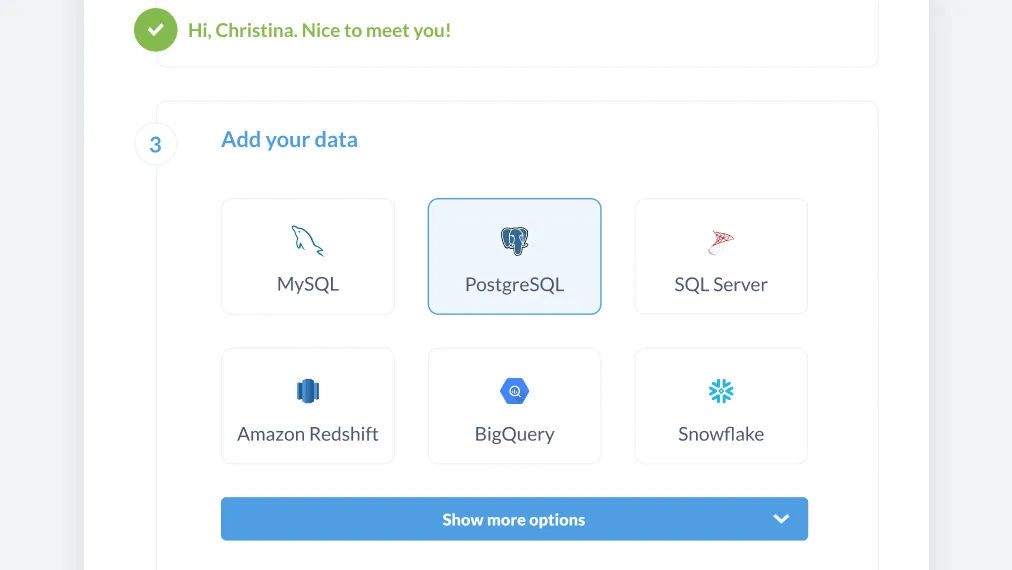
Task: Choose the PostgreSQL elephant icon
Action: (x=514, y=241)
